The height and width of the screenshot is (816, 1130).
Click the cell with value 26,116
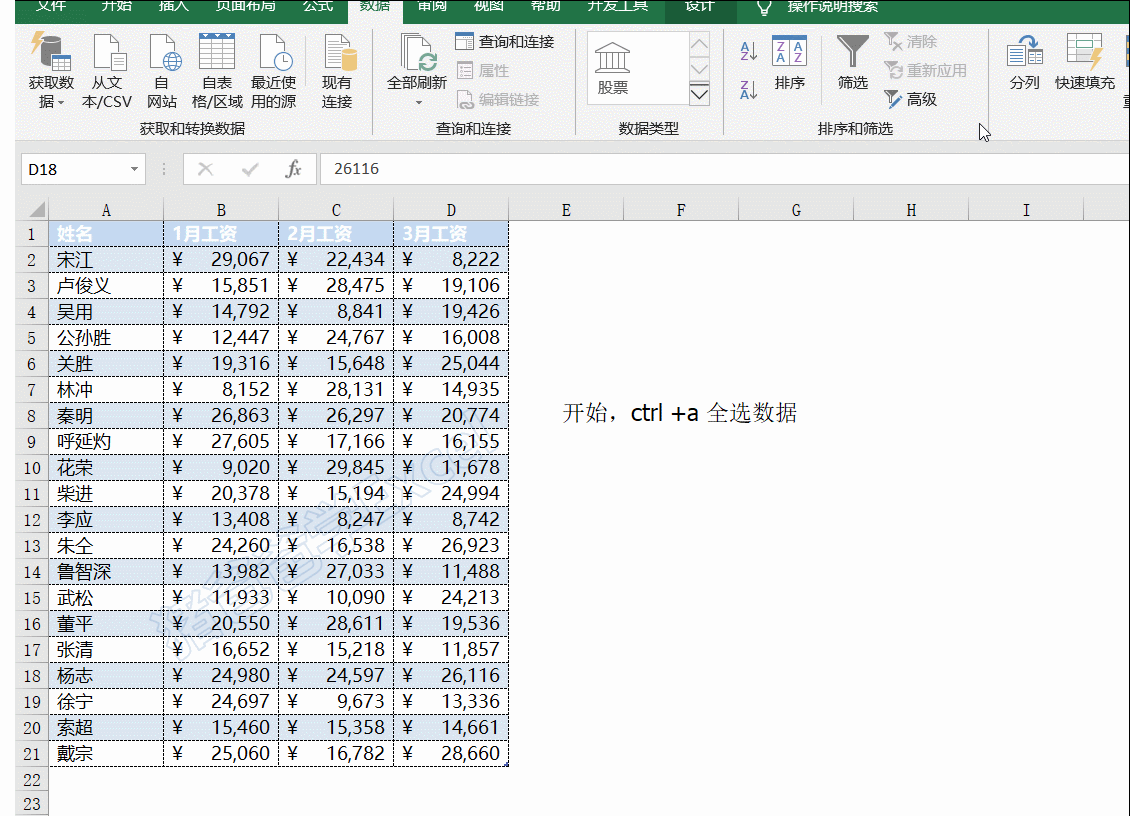pyautogui.click(x=451, y=675)
